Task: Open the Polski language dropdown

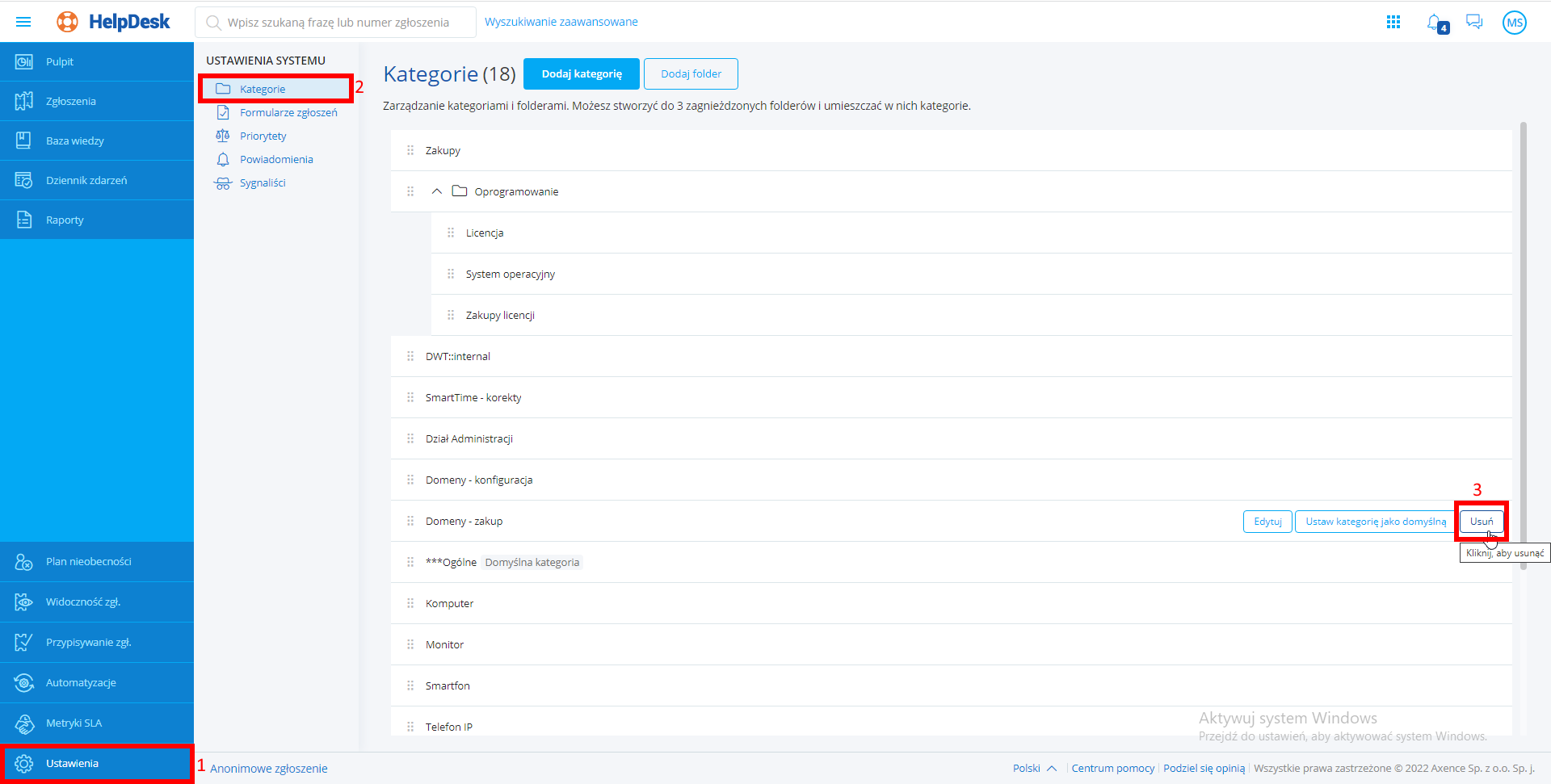Action: (x=1035, y=768)
